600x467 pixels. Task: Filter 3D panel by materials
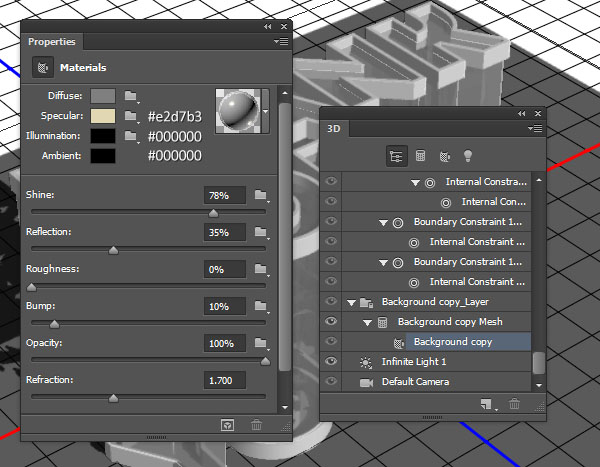443,156
